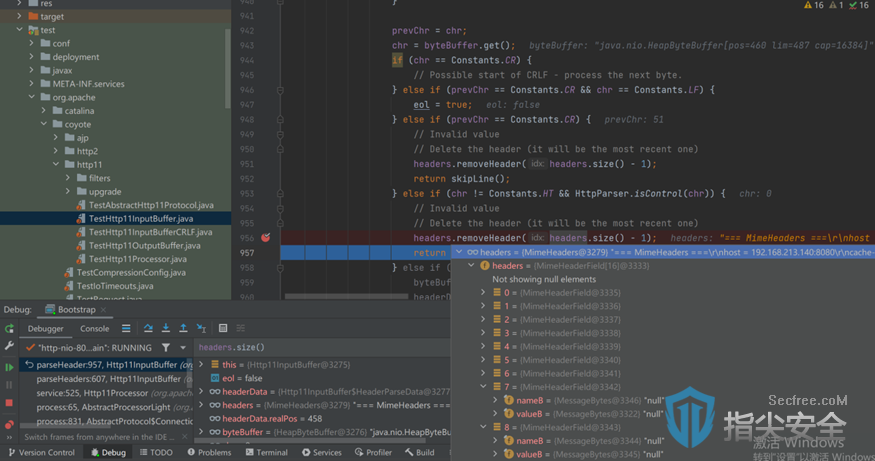Click Step Over icon
875x461 pixels.
[148, 329]
